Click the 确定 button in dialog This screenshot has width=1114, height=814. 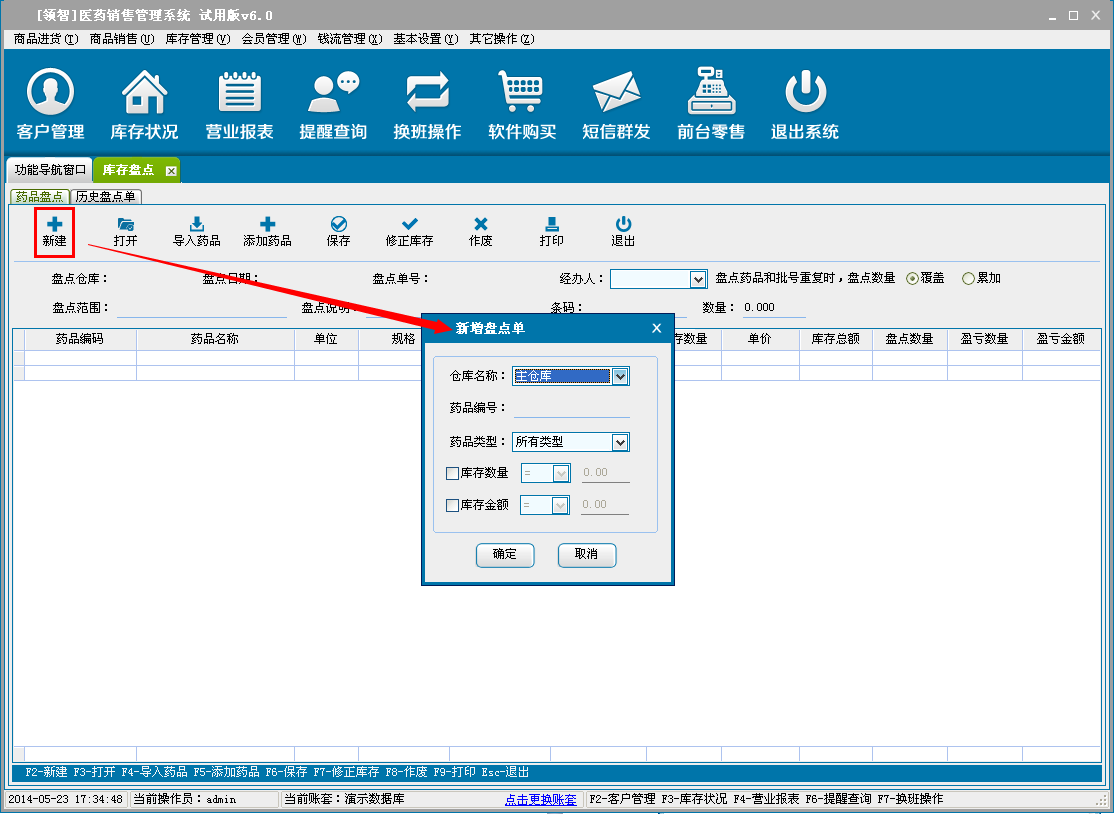click(x=505, y=555)
